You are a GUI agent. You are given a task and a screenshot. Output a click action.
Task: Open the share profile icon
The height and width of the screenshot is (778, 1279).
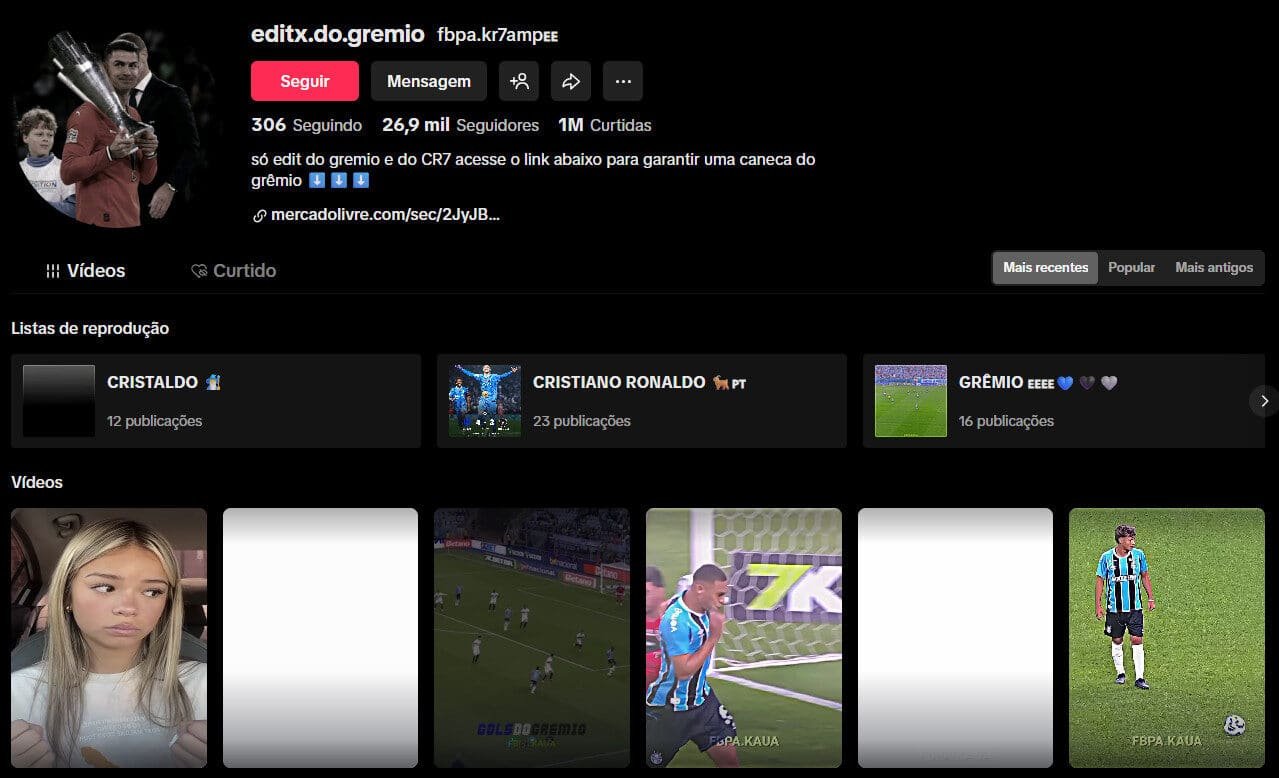coord(571,81)
